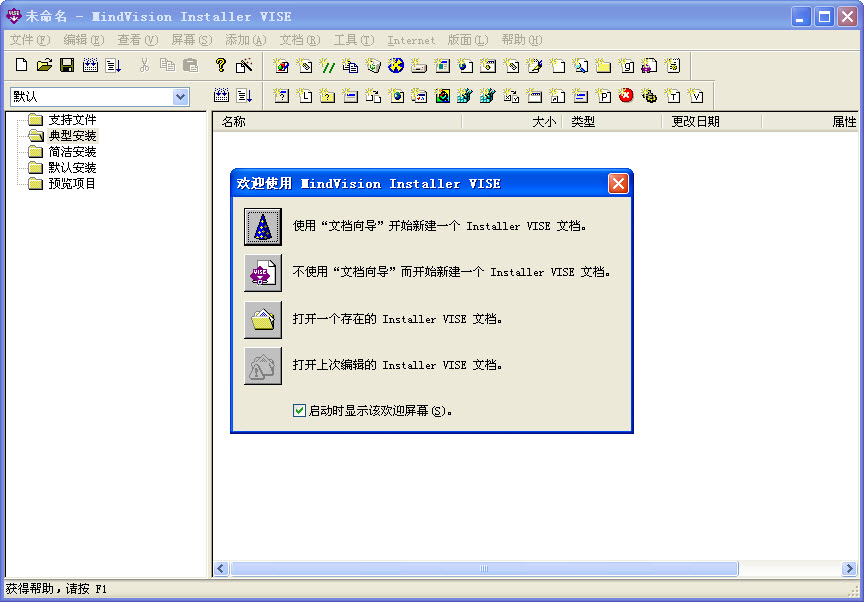This screenshot has height=602, width=864.
Task: Close the welcome dialog with red X
Action: [x=618, y=184]
